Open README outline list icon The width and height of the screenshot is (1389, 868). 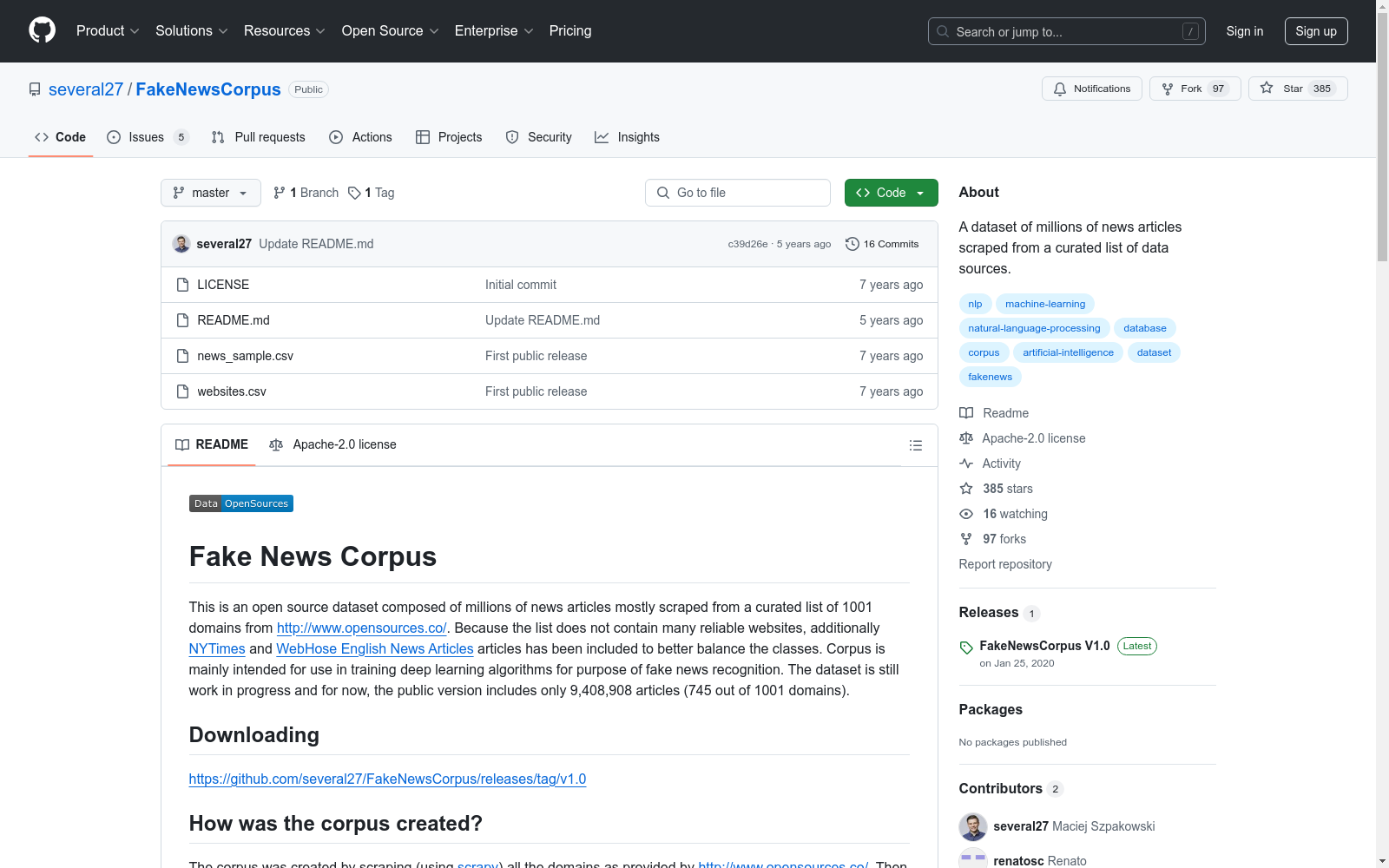915,445
